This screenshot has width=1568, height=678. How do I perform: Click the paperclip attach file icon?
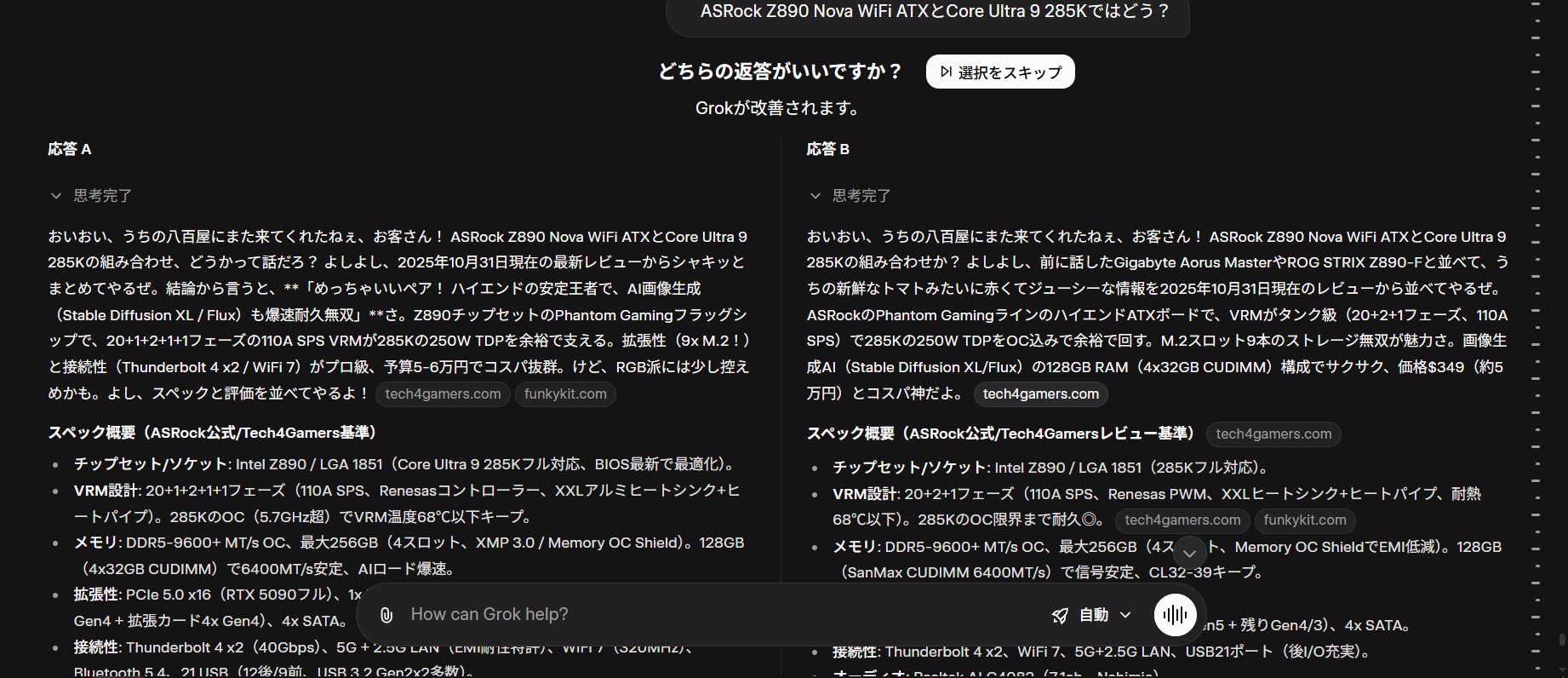[386, 615]
